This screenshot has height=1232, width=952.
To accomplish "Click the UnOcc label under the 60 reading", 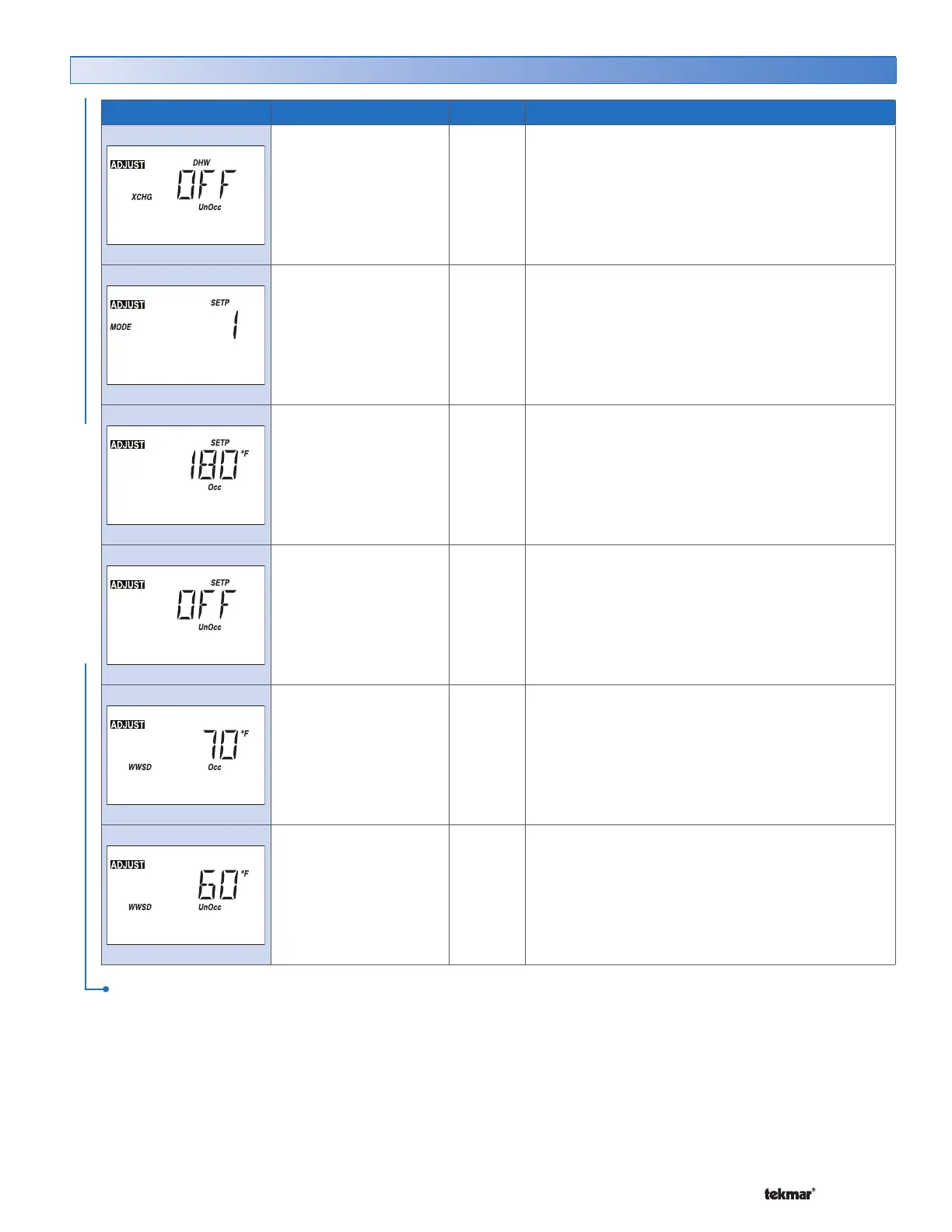I will click(210, 908).
